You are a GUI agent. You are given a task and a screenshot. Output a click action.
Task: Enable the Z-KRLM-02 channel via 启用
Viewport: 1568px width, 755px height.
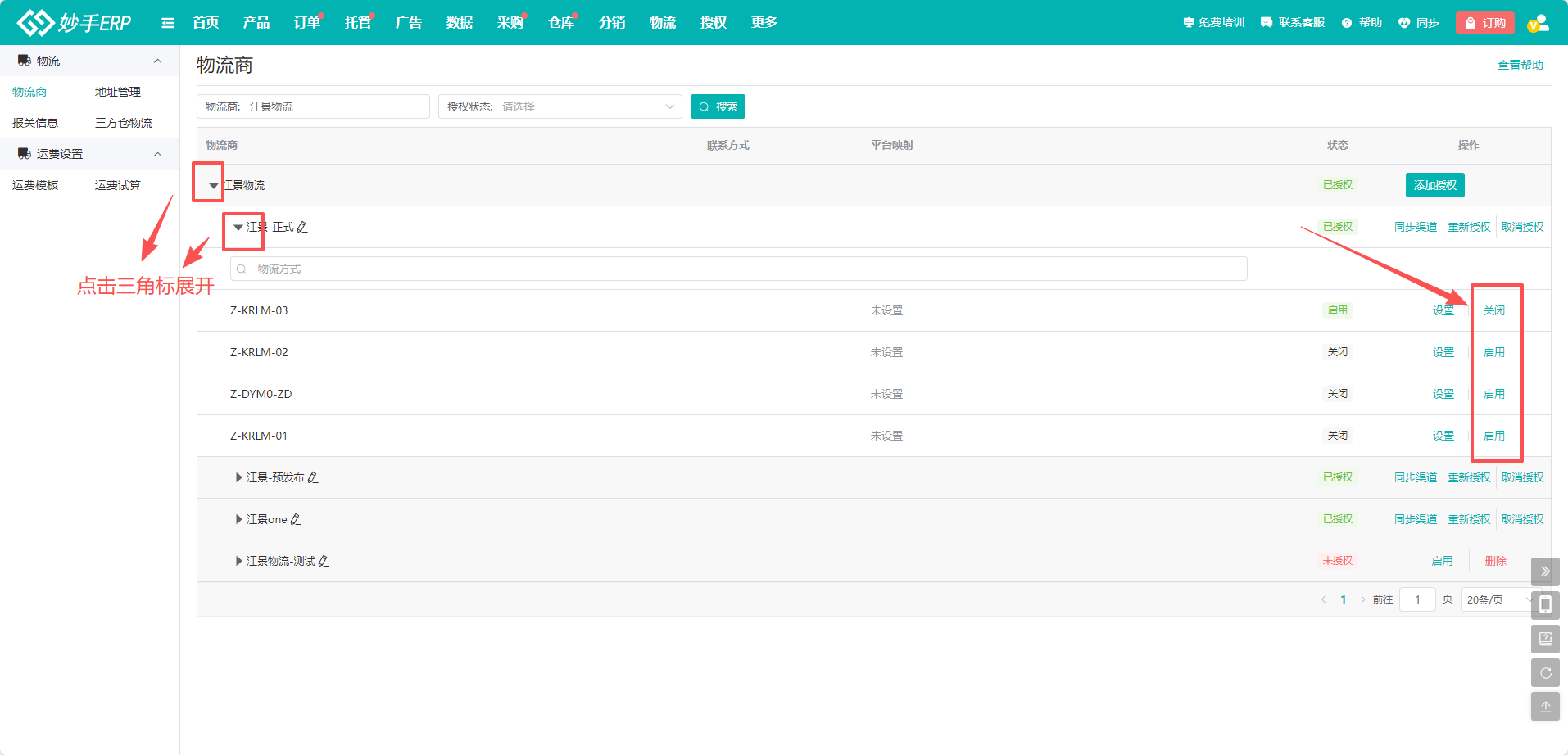1493,352
